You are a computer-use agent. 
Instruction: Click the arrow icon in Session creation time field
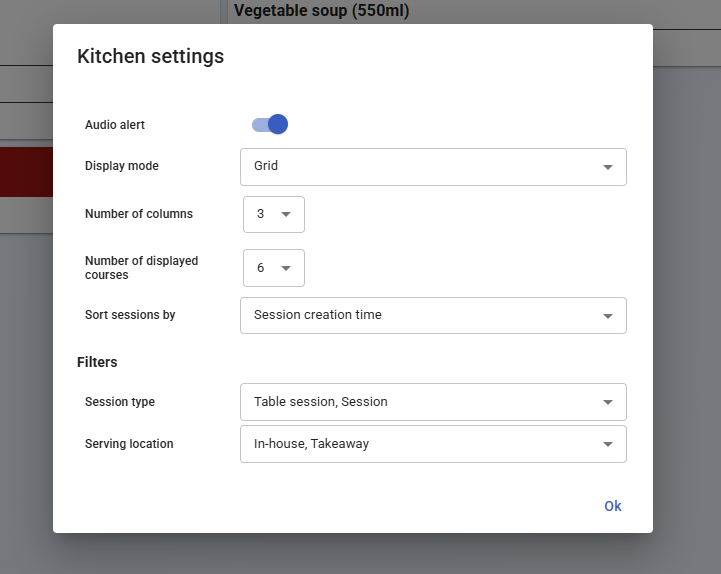(607, 316)
